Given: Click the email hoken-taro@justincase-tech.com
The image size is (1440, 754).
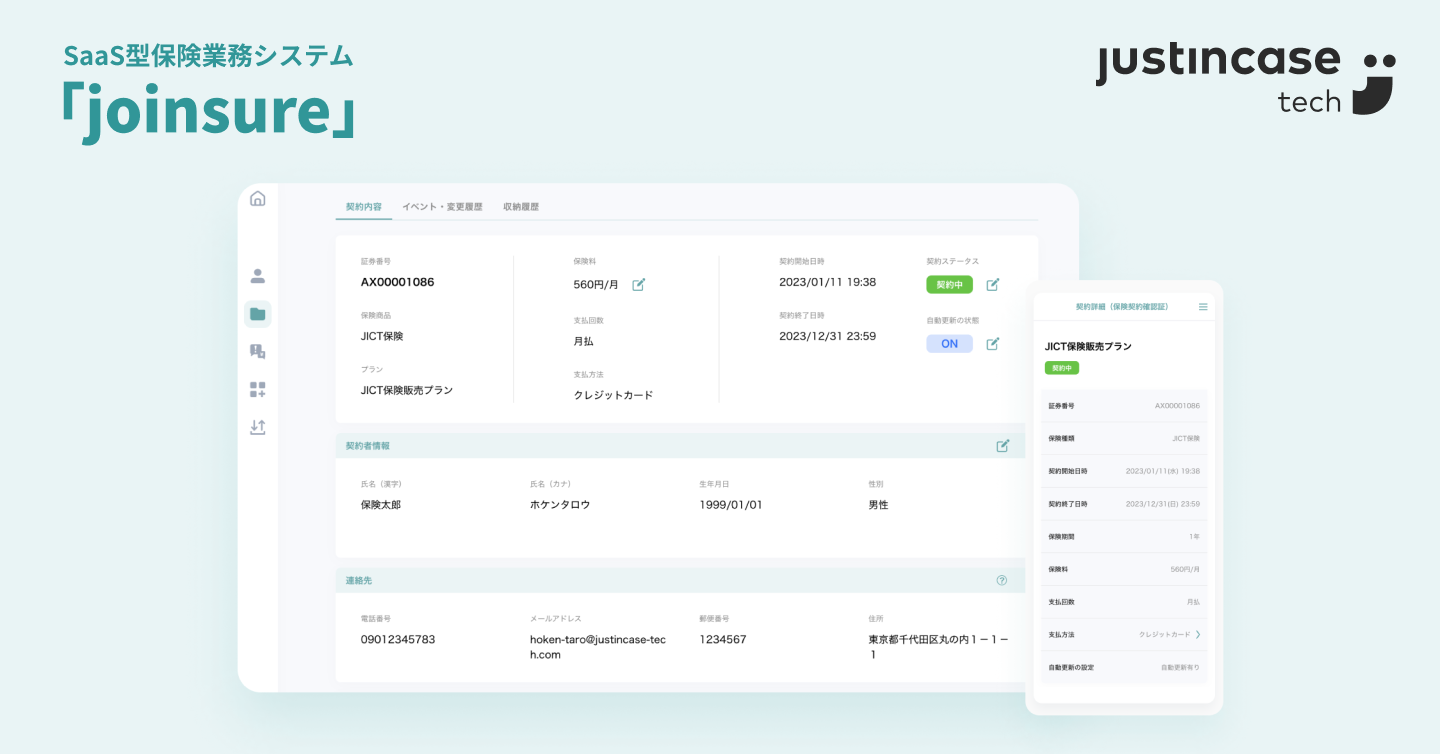Looking at the screenshot, I should [x=598, y=647].
